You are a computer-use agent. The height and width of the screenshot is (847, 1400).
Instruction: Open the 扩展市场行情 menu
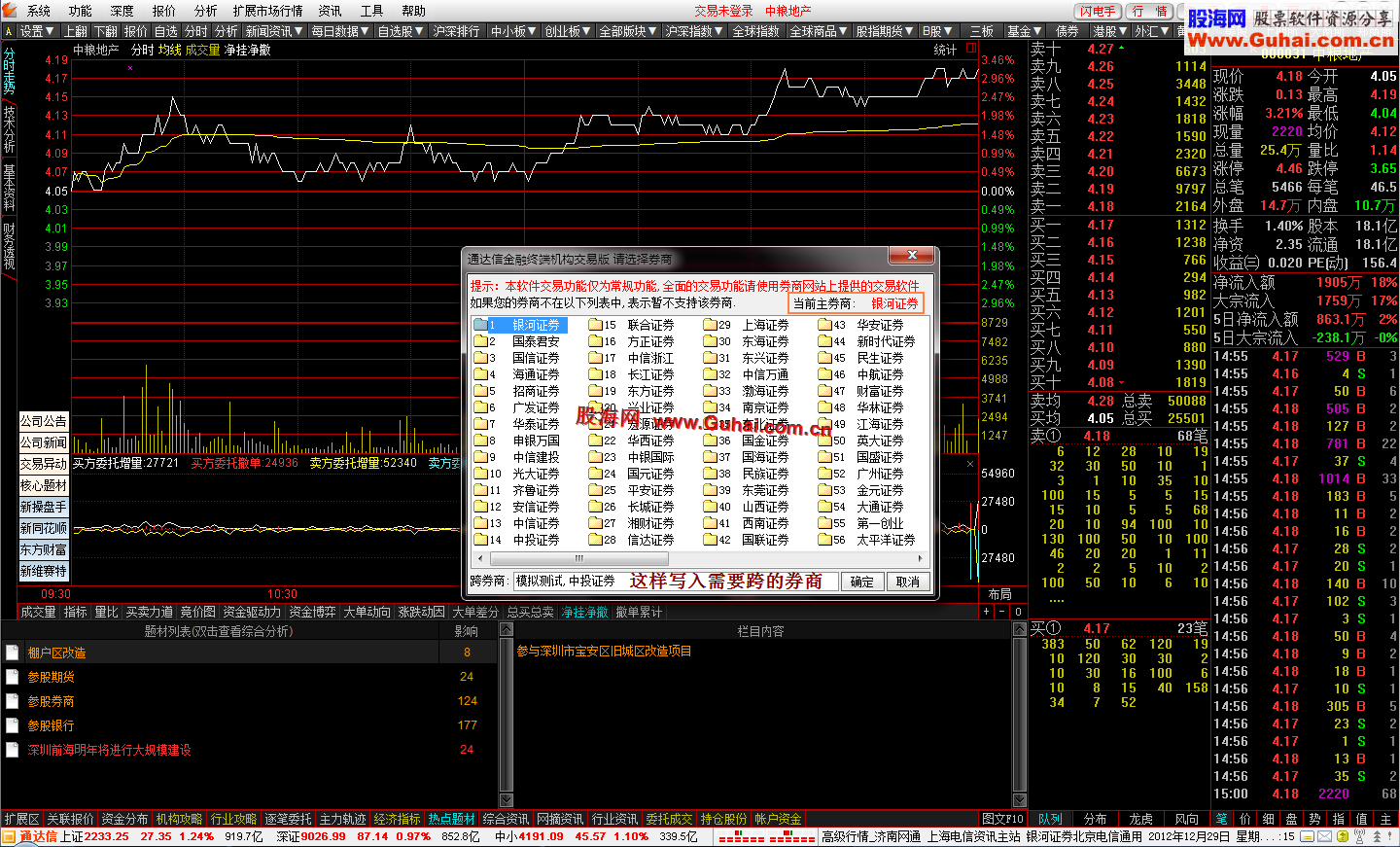click(x=268, y=11)
